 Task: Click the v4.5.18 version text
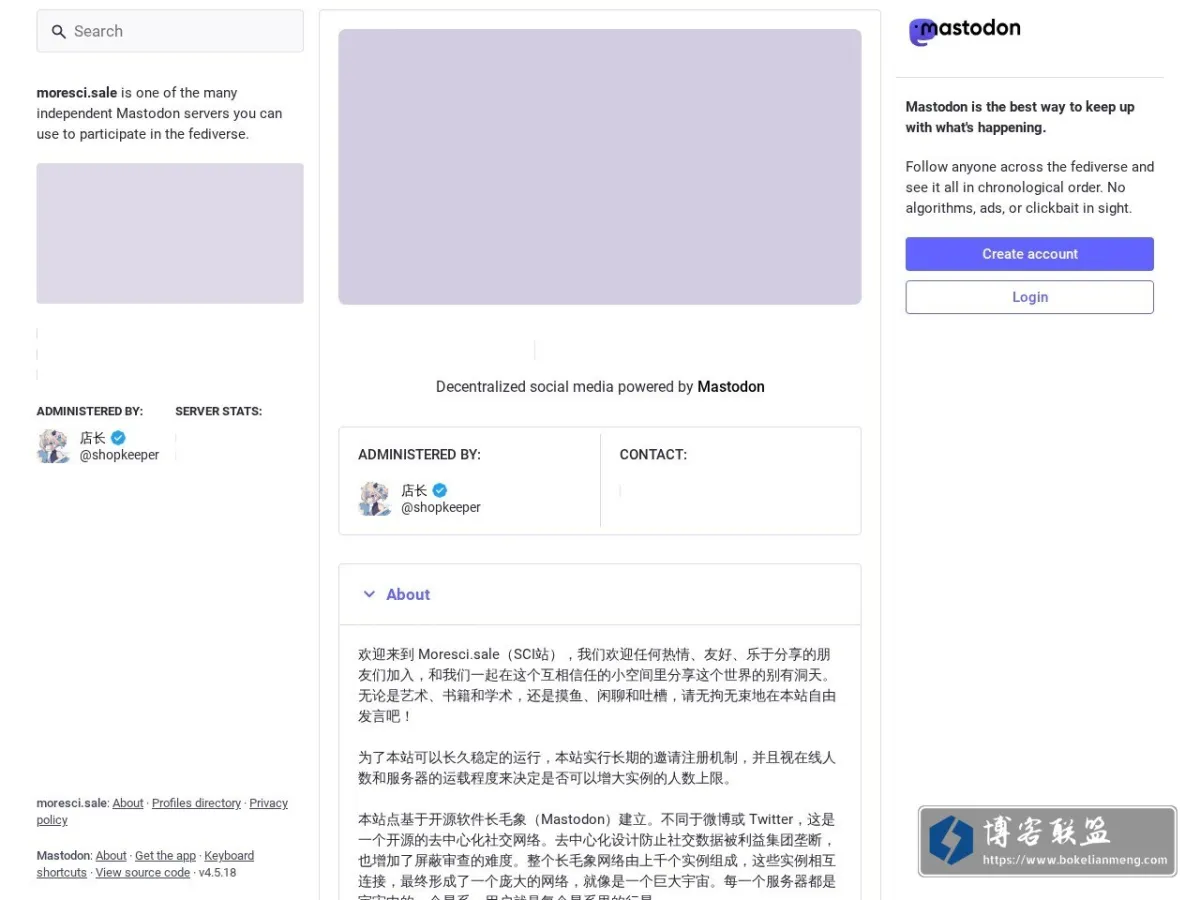(217, 872)
